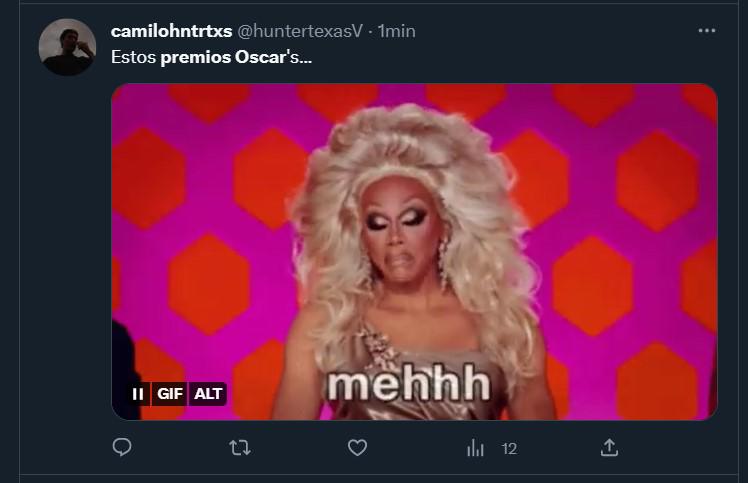Screen dimensions: 748x483
Task: Like the tweet with heart icon
Action: [x=357, y=448]
